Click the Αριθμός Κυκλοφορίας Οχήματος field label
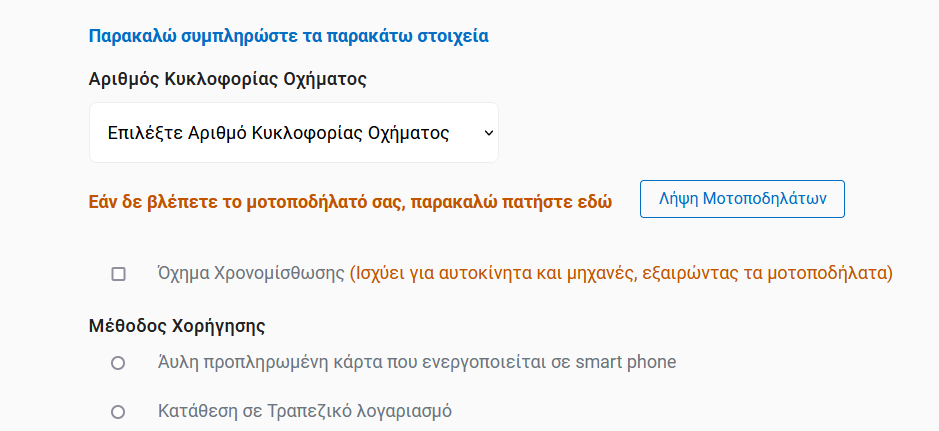Image resolution: width=939 pixels, height=431 pixels. 228,79
